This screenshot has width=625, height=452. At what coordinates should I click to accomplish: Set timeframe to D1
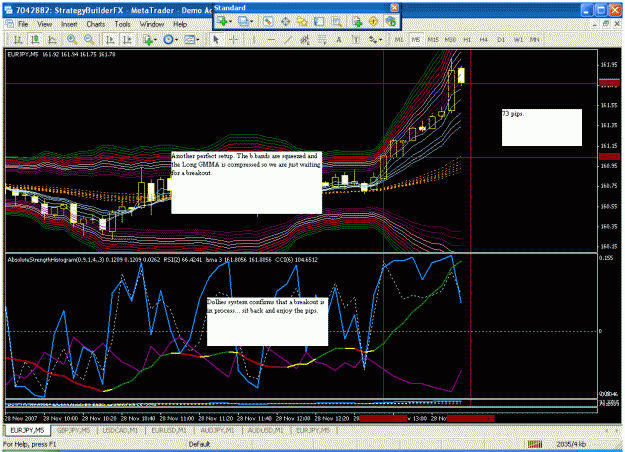(501, 39)
